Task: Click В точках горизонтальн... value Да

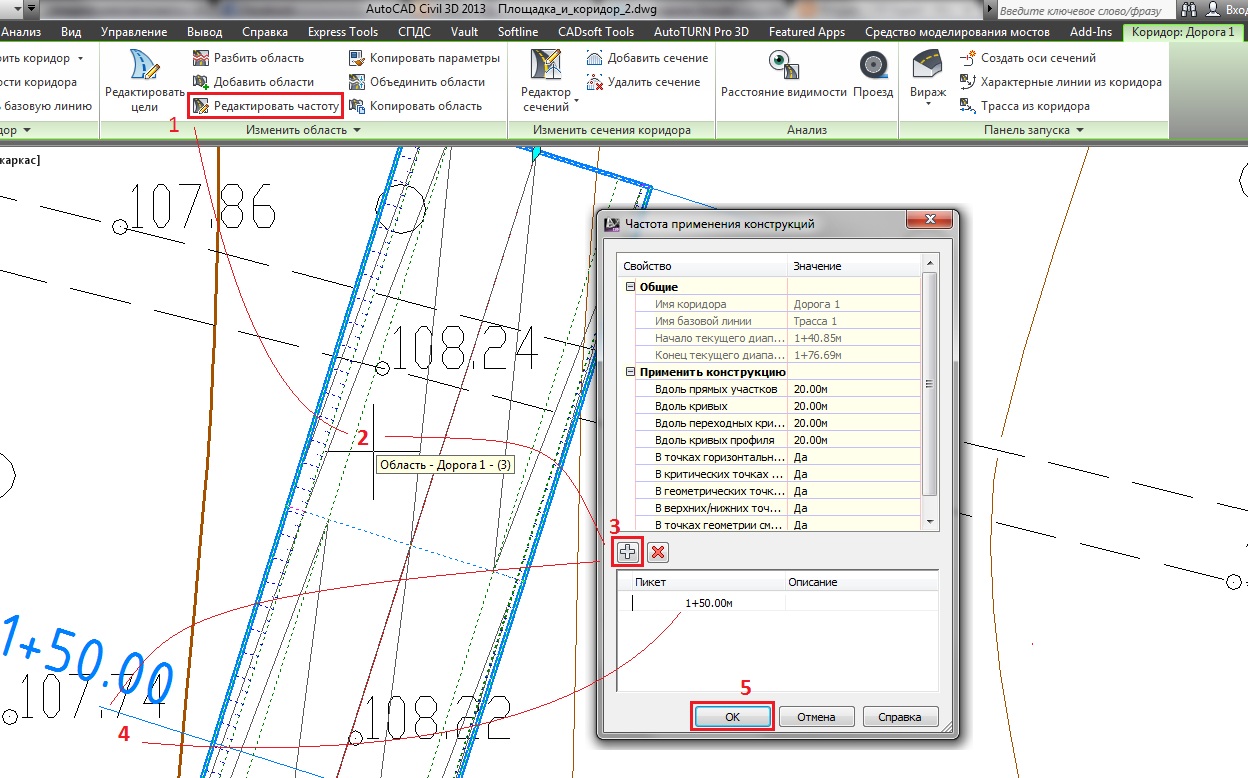Action: [x=854, y=457]
